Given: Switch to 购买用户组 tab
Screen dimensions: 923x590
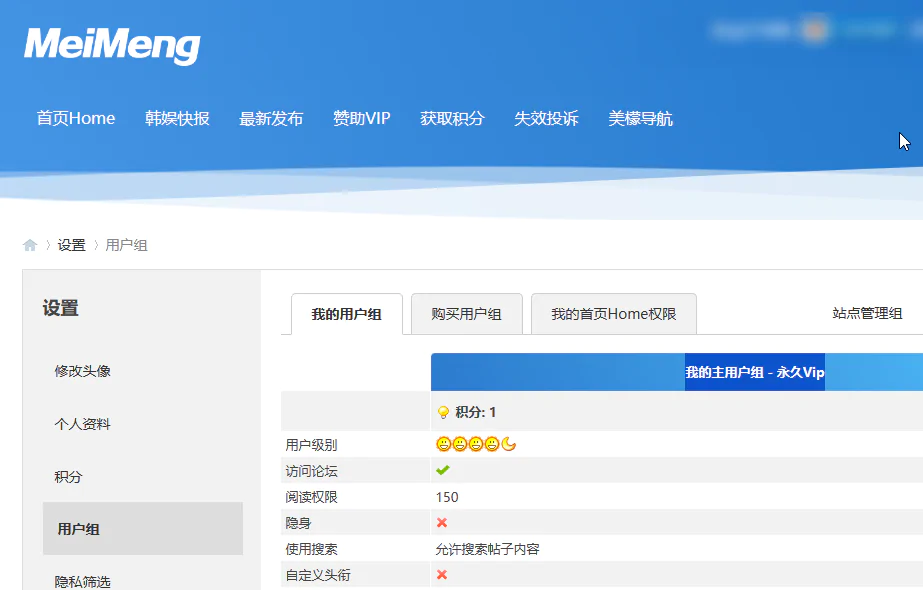Looking at the screenshot, I should [x=466, y=314].
